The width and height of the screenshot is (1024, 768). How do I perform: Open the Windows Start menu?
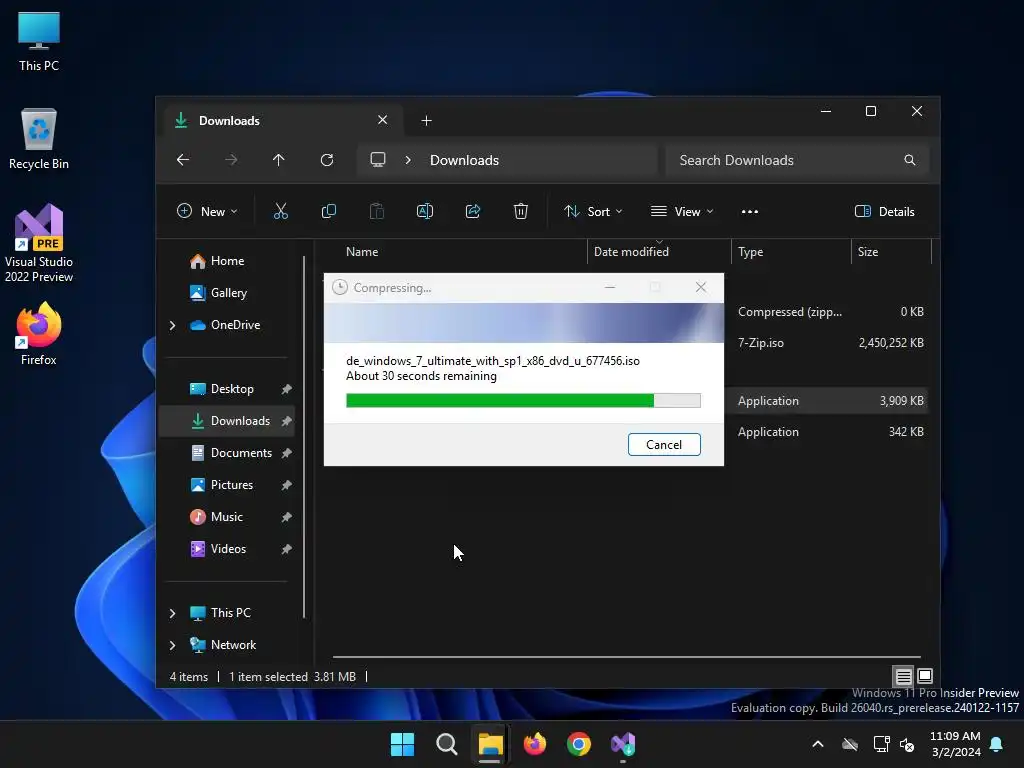click(x=402, y=744)
